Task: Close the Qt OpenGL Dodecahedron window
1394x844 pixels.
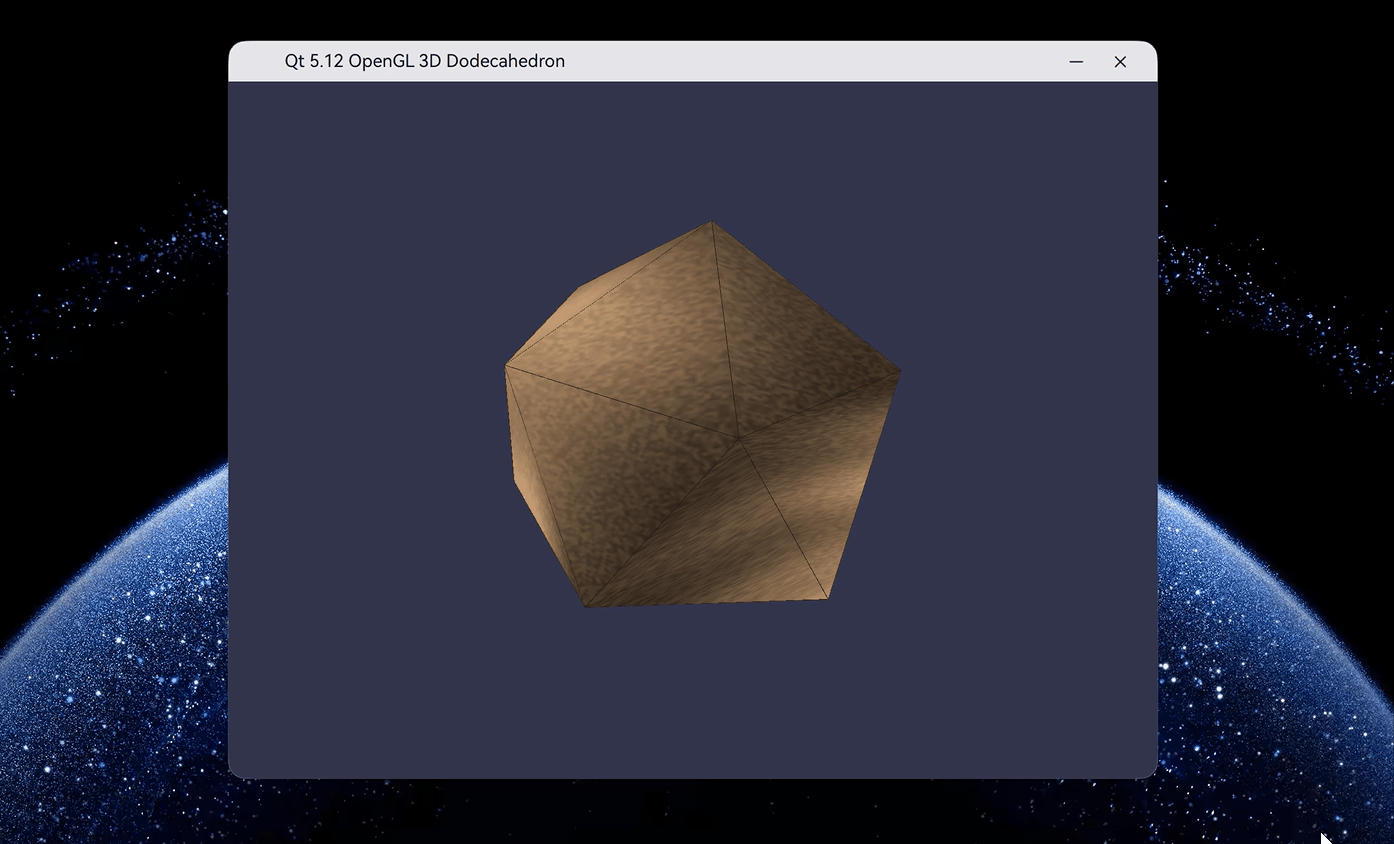Action: (x=1120, y=62)
